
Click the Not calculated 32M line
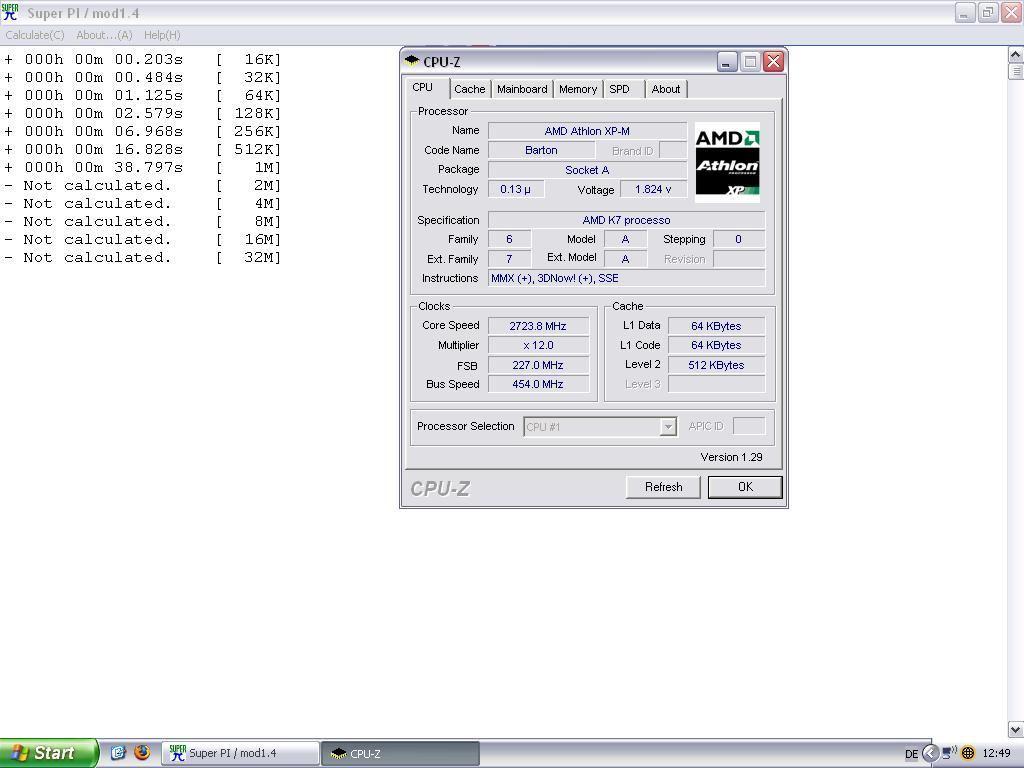142,257
